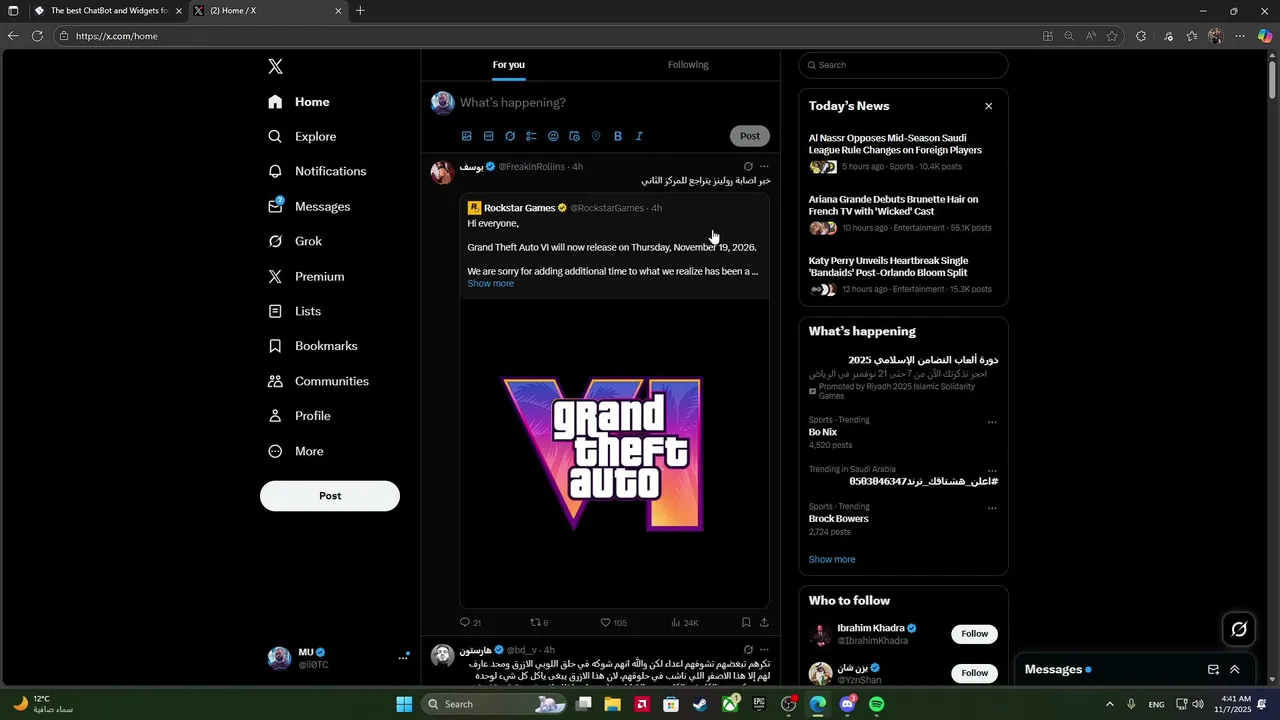This screenshot has height=720, width=1280.
Task: Open Messages in the sidebar
Action: click(x=309, y=206)
